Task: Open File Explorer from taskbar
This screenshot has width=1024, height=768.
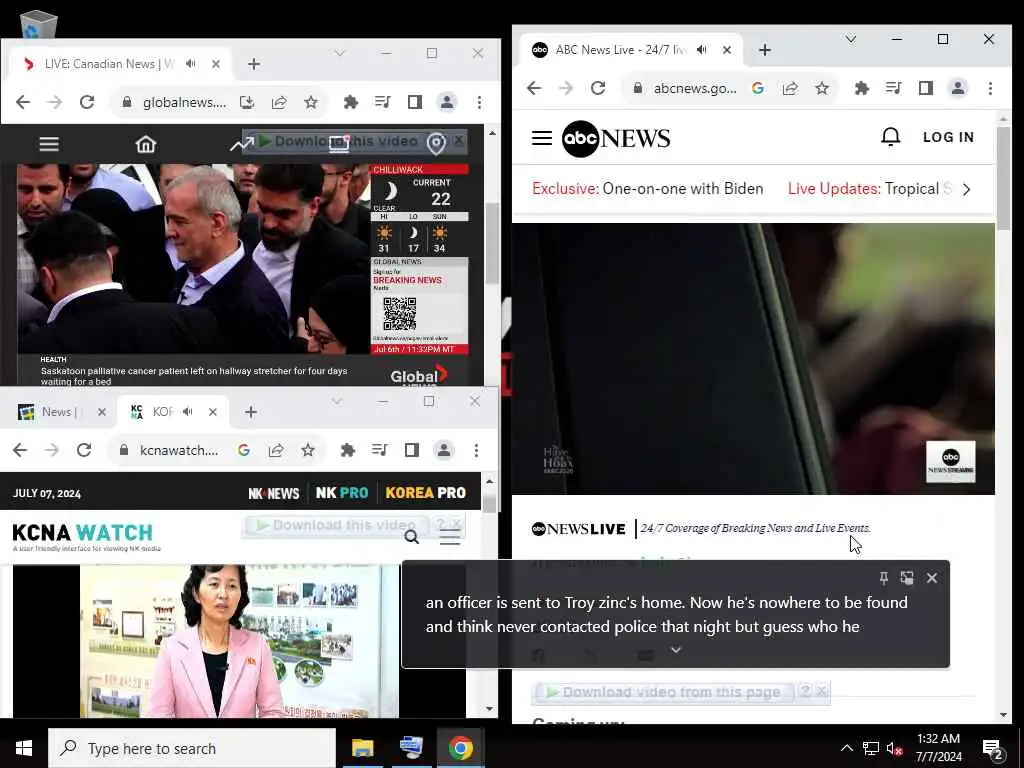Action: click(x=362, y=748)
